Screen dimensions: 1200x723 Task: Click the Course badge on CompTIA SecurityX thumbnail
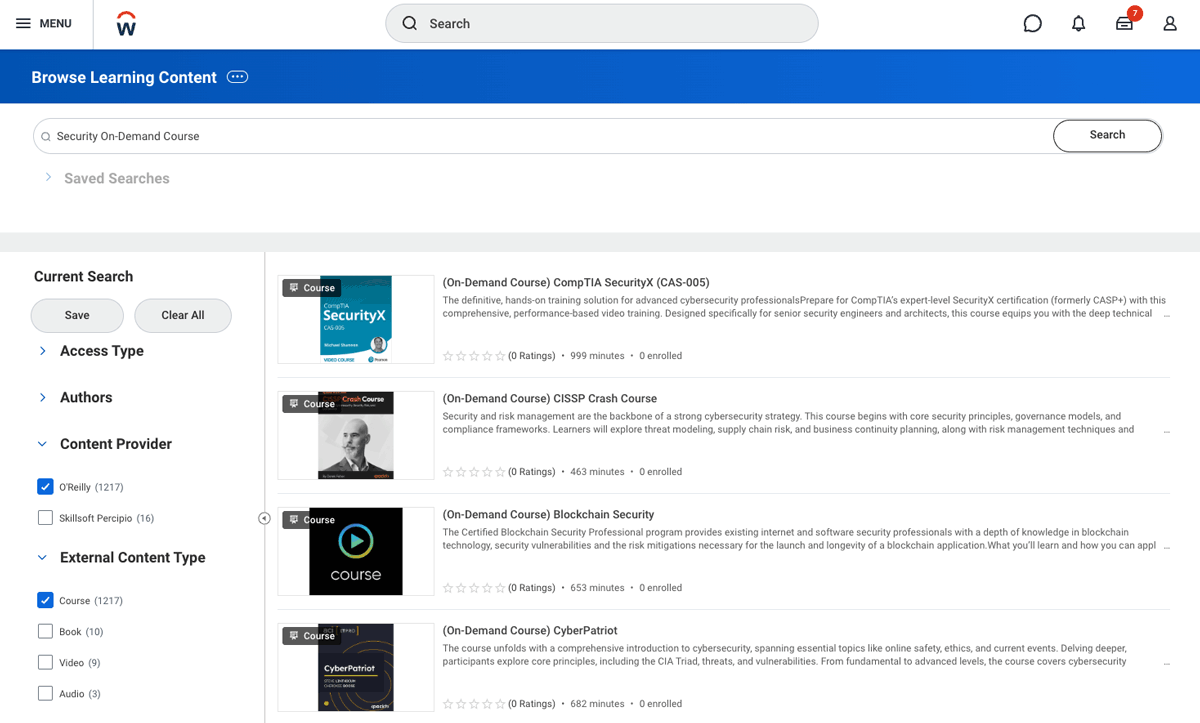311,288
